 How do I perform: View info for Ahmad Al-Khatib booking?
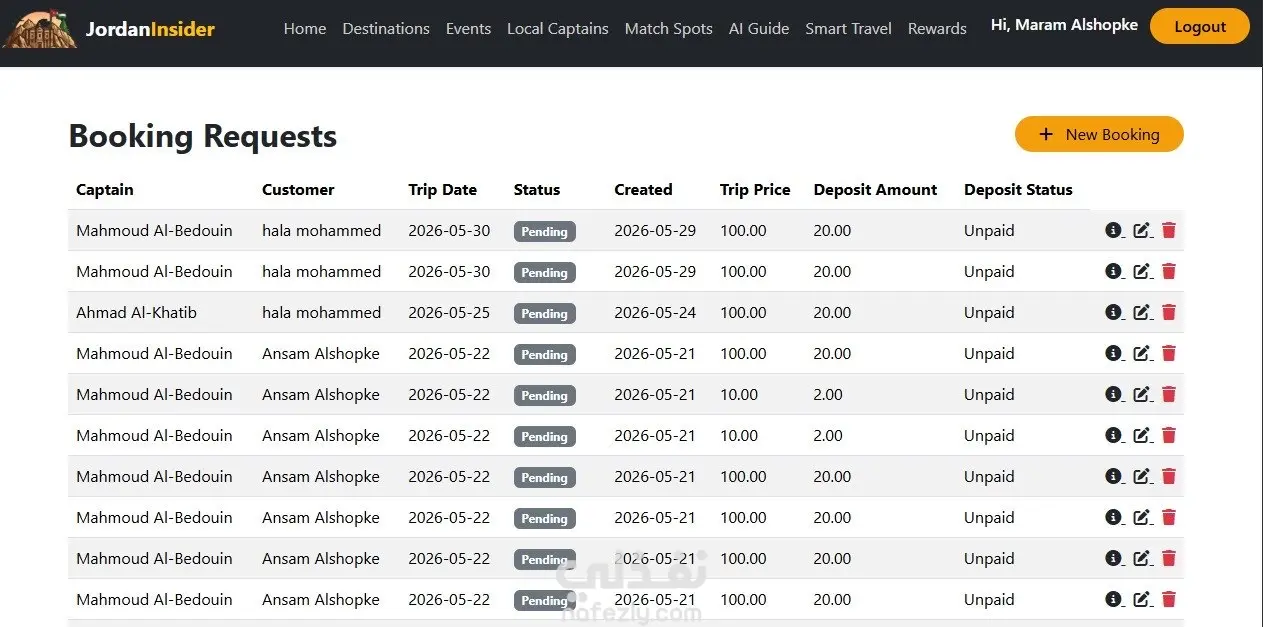(x=1113, y=312)
